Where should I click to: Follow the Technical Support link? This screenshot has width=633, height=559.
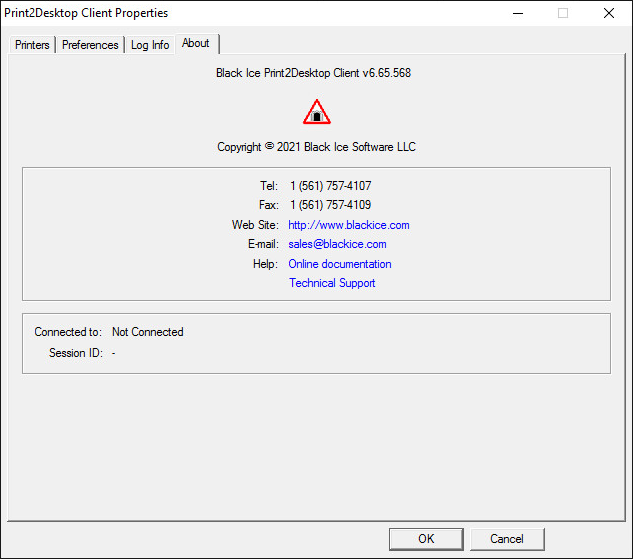click(332, 283)
